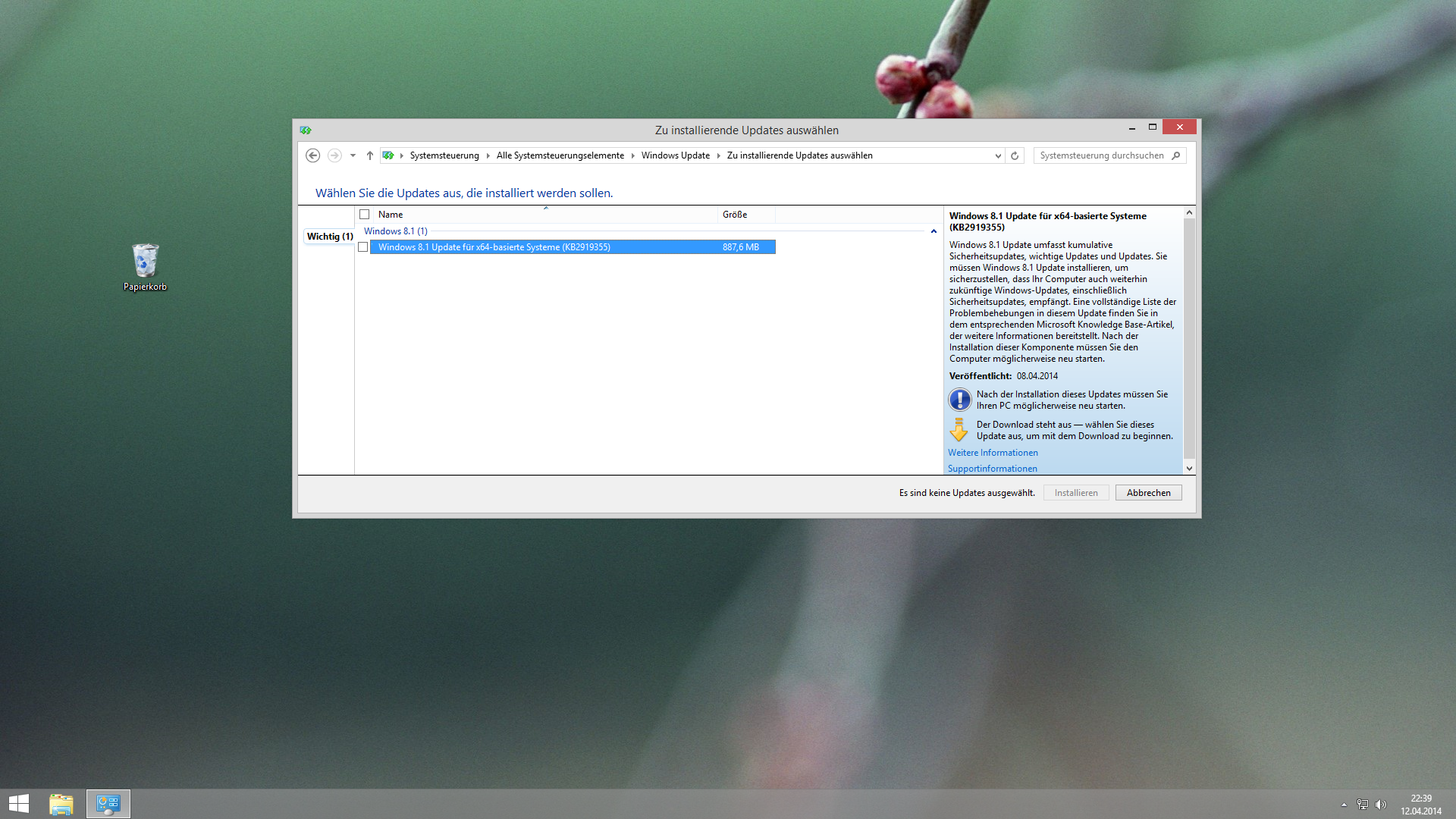The width and height of the screenshot is (1456, 819).
Task: Close the update window
Action: (x=1179, y=127)
